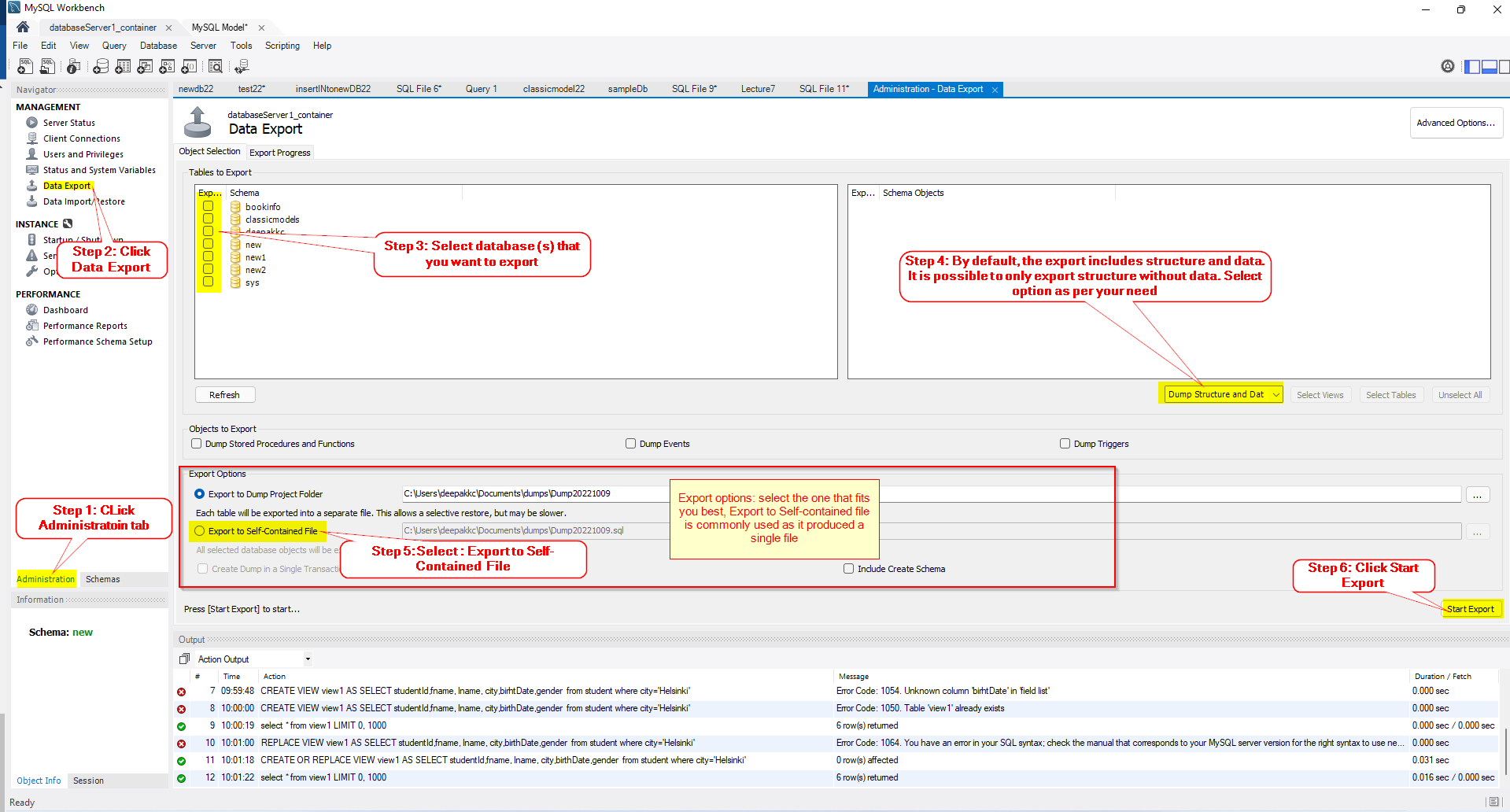The height and width of the screenshot is (812, 1510).
Task: Toggle the left sidebar panel icon
Action: [1471, 67]
